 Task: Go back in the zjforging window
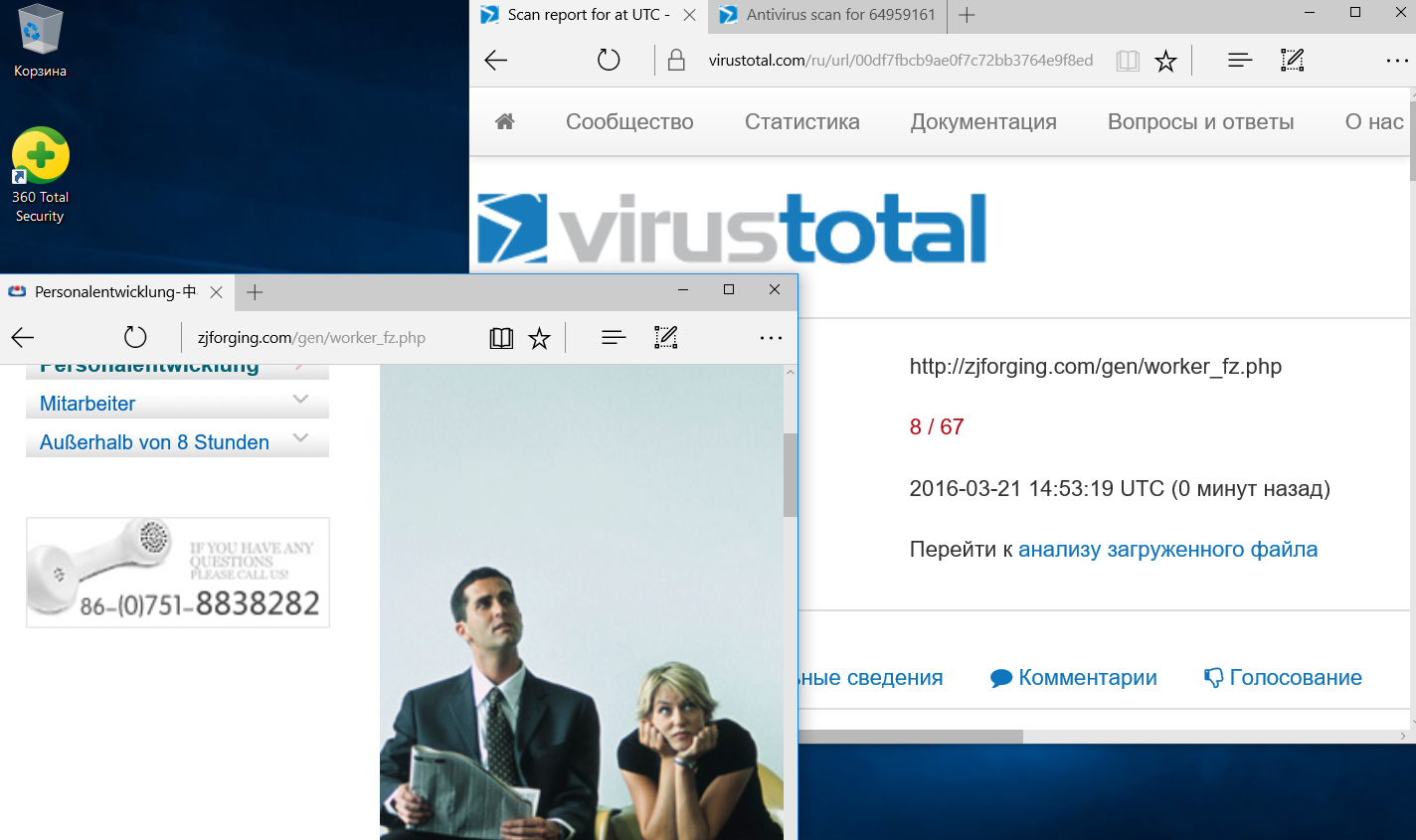tap(23, 338)
